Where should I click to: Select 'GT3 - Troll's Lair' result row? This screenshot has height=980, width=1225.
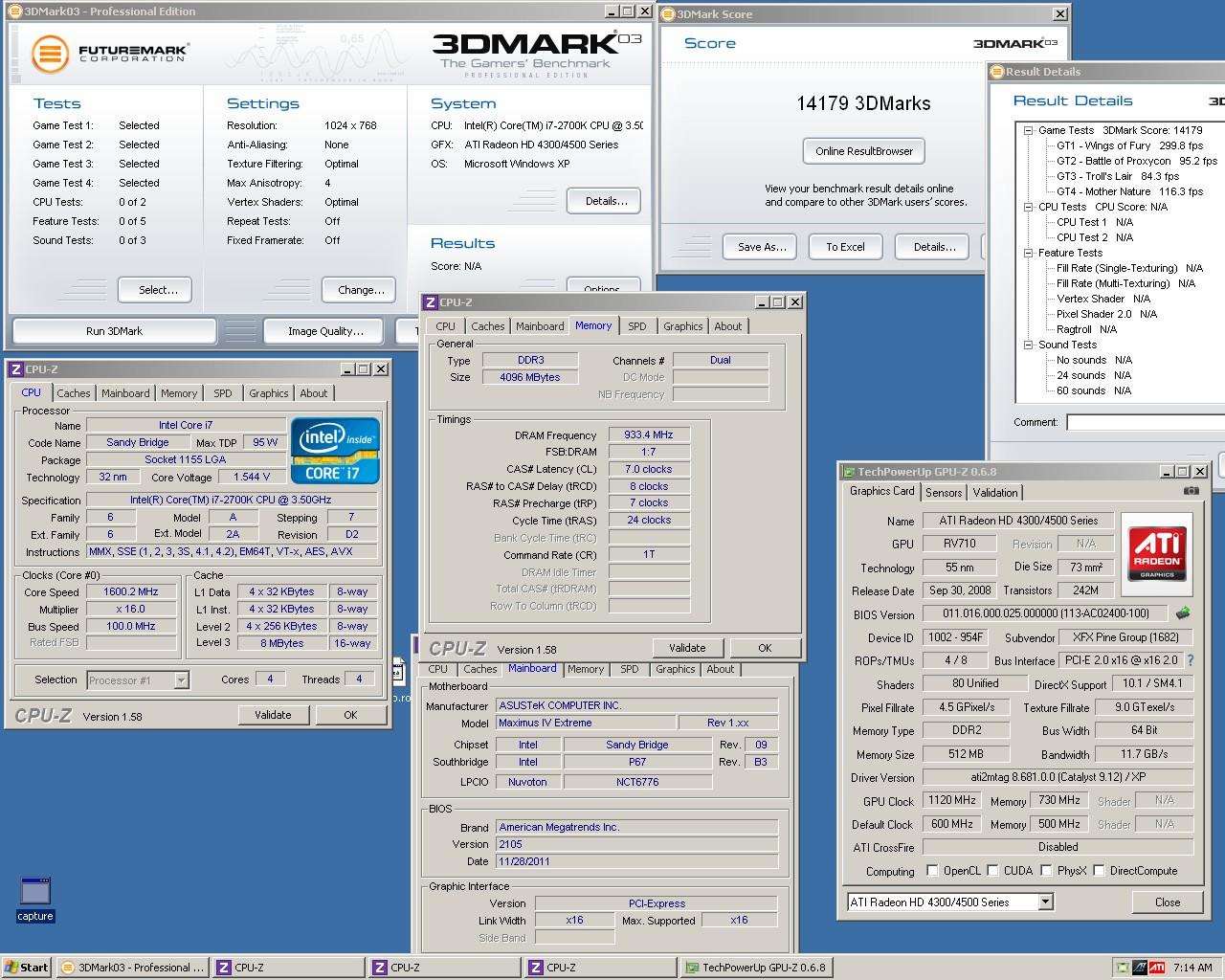coord(1117,176)
